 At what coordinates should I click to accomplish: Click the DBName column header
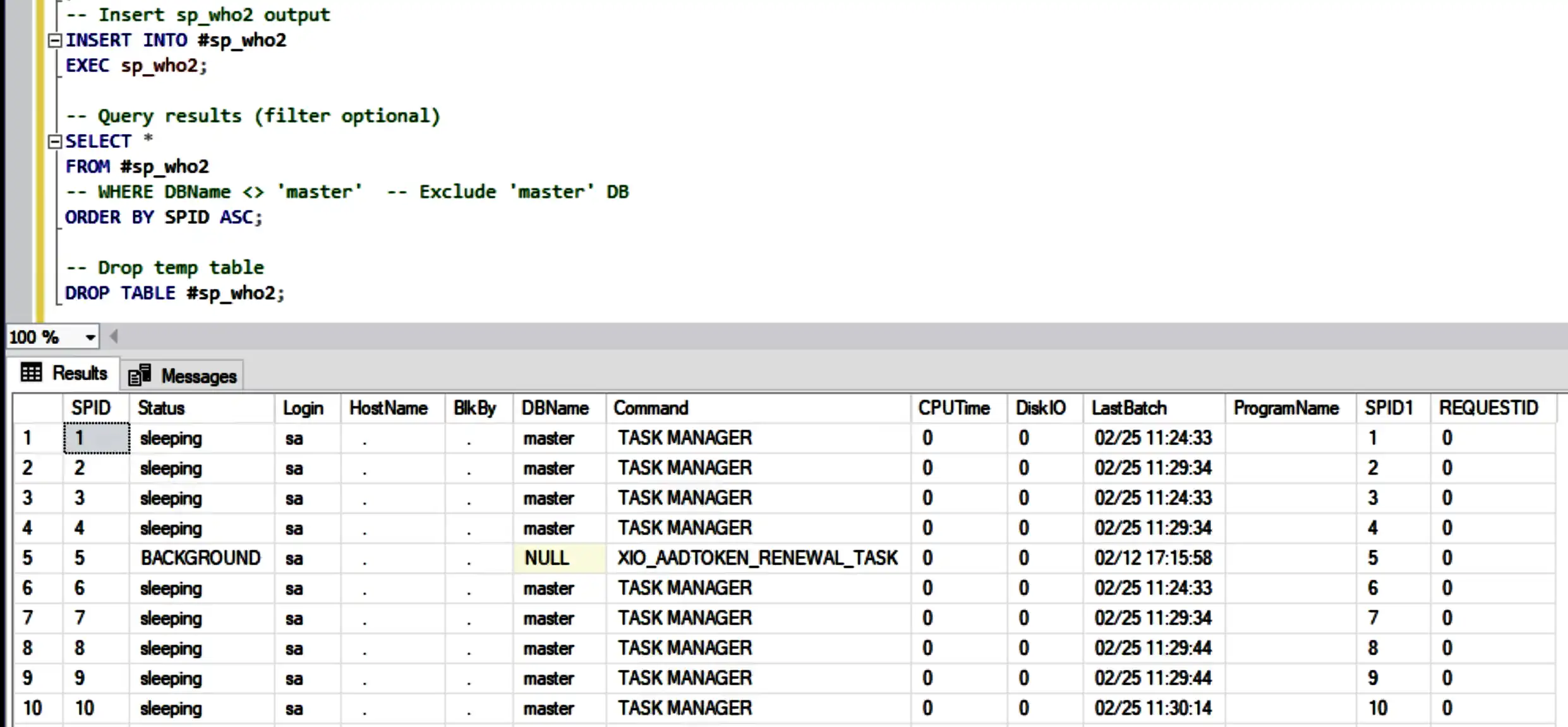[559, 408]
